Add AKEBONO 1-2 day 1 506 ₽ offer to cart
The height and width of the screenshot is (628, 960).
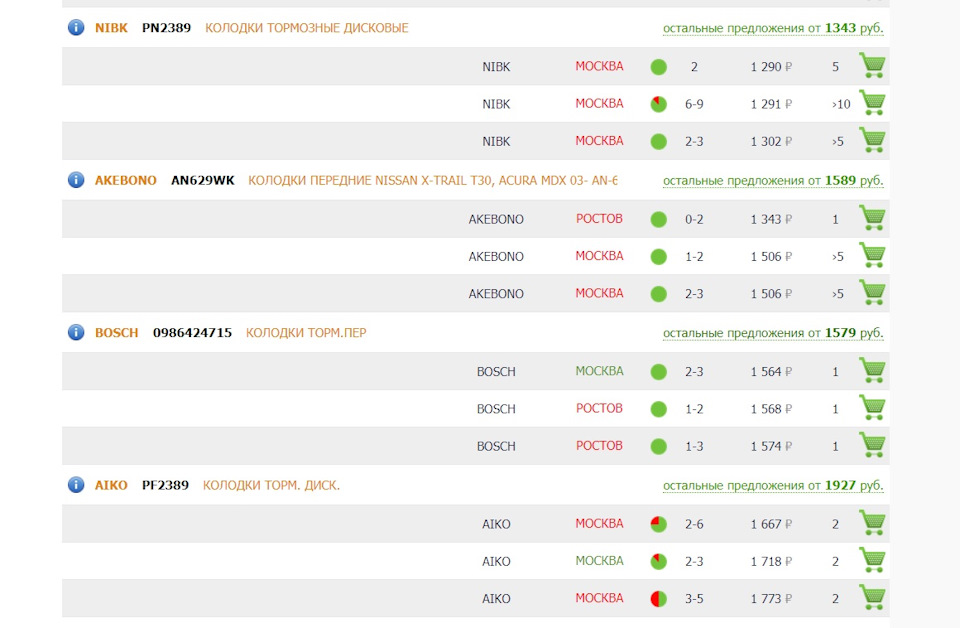872,255
